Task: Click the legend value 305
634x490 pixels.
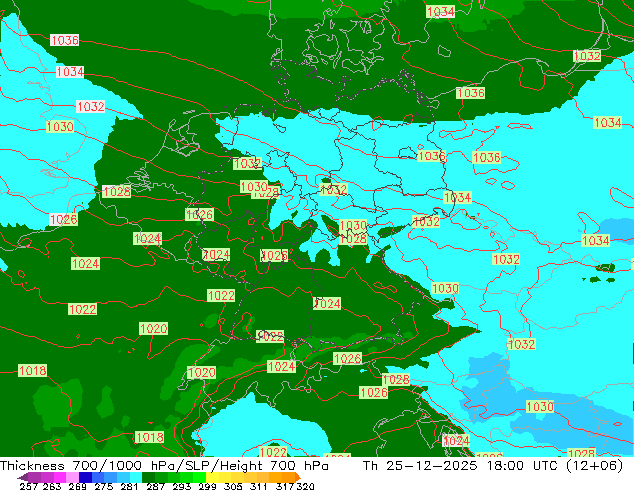Action: pyautogui.click(x=233, y=486)
